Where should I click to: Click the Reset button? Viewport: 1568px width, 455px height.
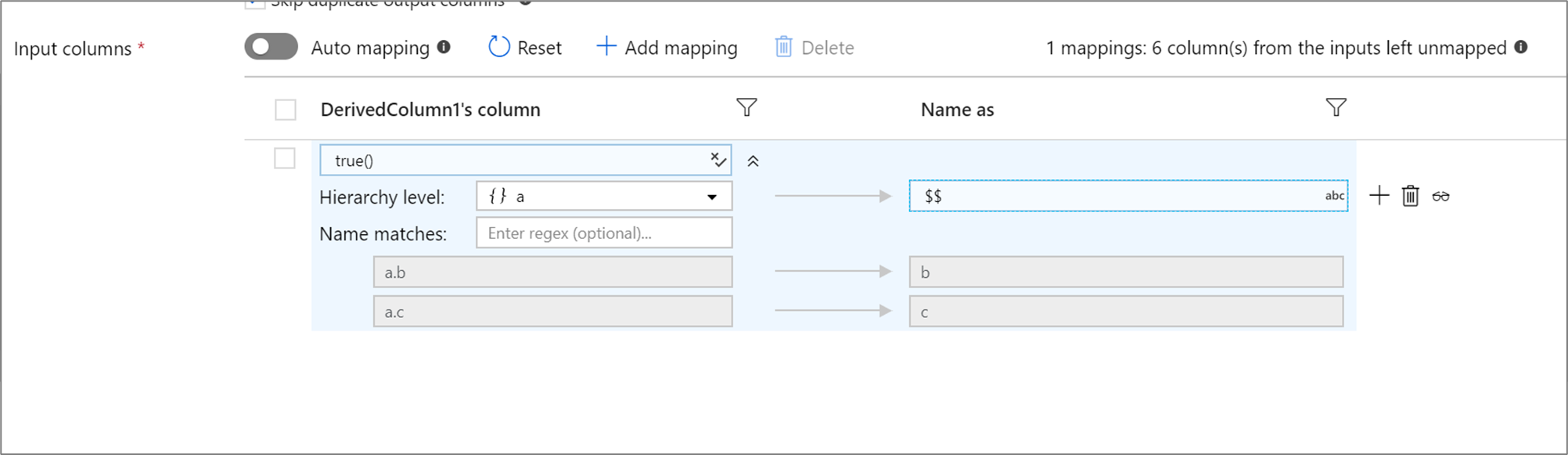(525, 48)
